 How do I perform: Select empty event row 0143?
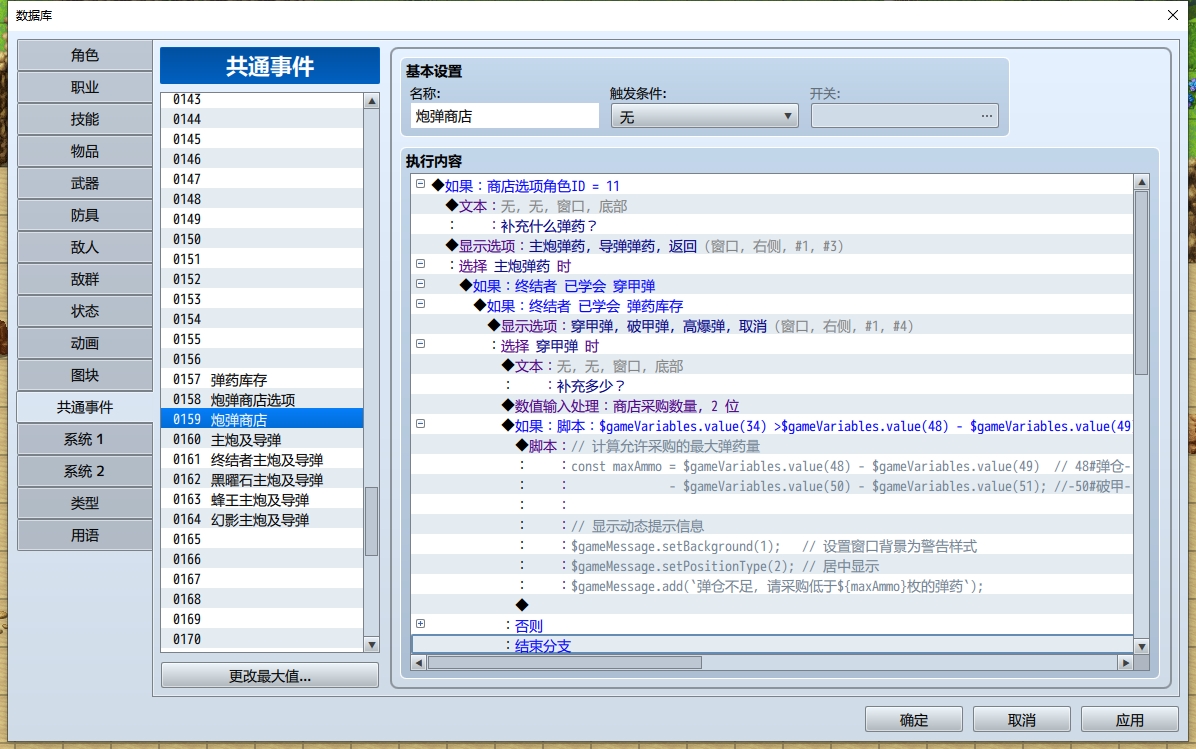tap(262, 100)
